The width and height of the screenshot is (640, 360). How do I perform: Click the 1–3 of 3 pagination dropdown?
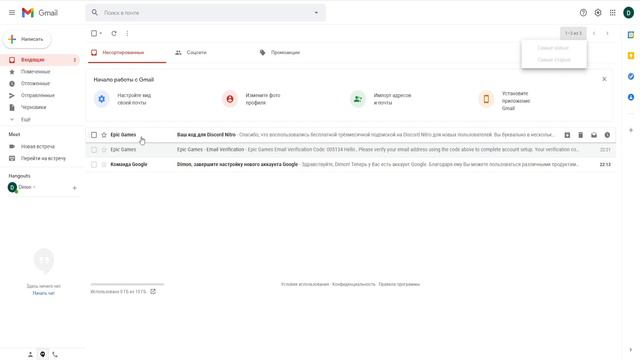573,33
